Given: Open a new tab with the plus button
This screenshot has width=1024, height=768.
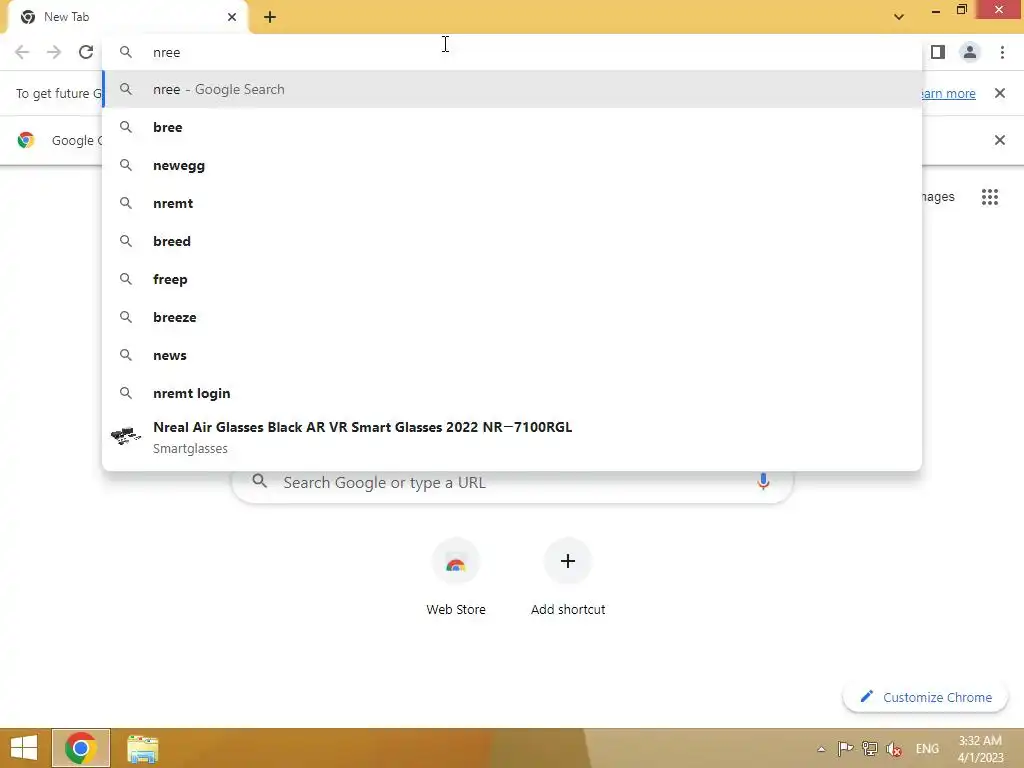Looking at the screenshot, I should tap(270, 17).
